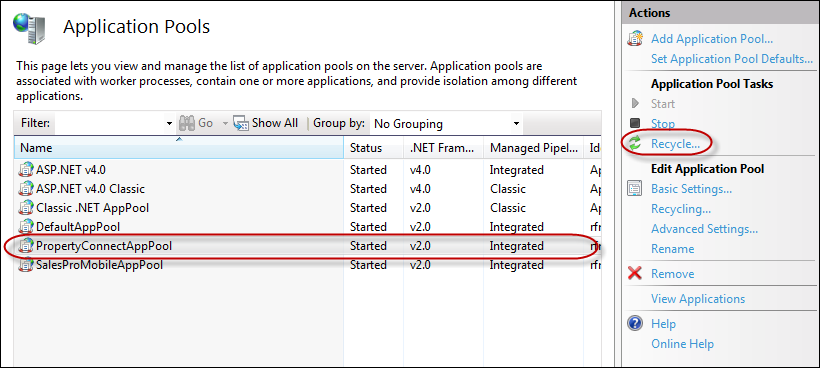The width and height of the screenshot is (820, 368).
Task: Click the greyed Start triangle icon
Action: pos(635,104)
